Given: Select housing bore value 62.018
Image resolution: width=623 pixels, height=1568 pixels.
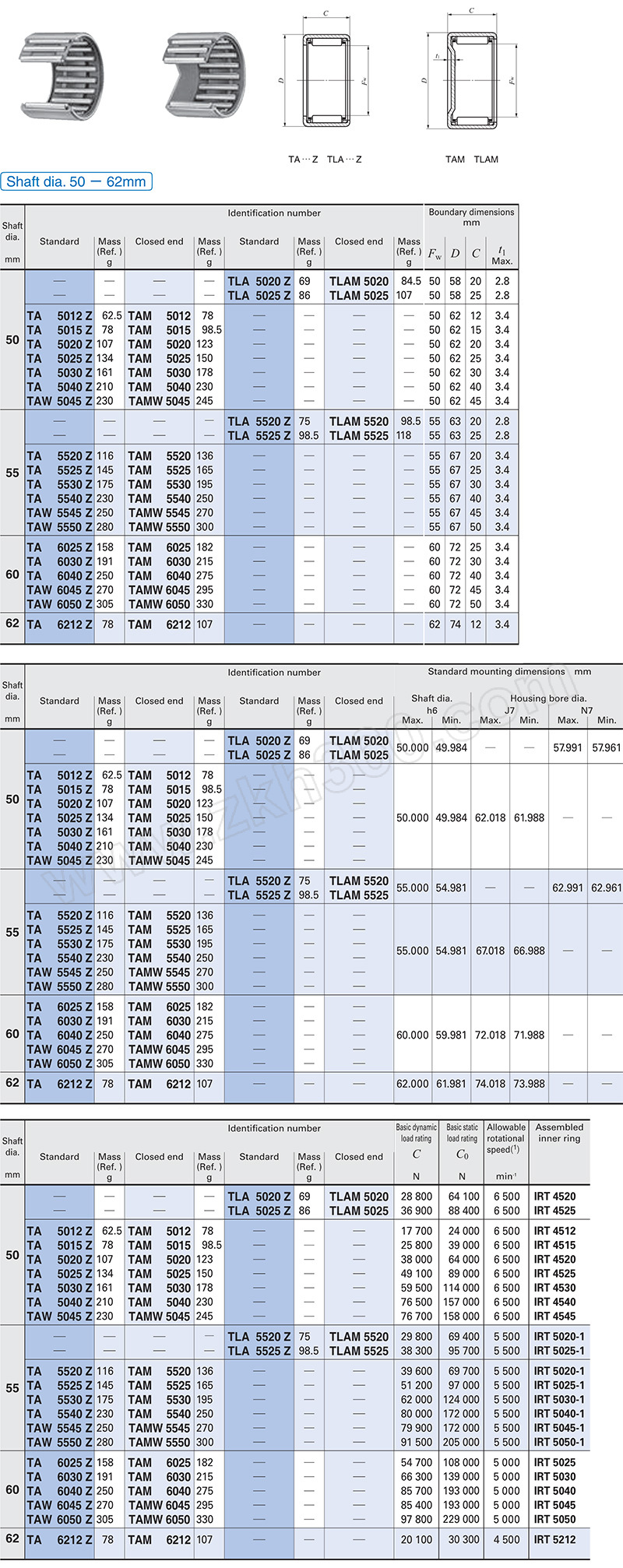Looking at the screenshot, I should click(x=491, y=818).
